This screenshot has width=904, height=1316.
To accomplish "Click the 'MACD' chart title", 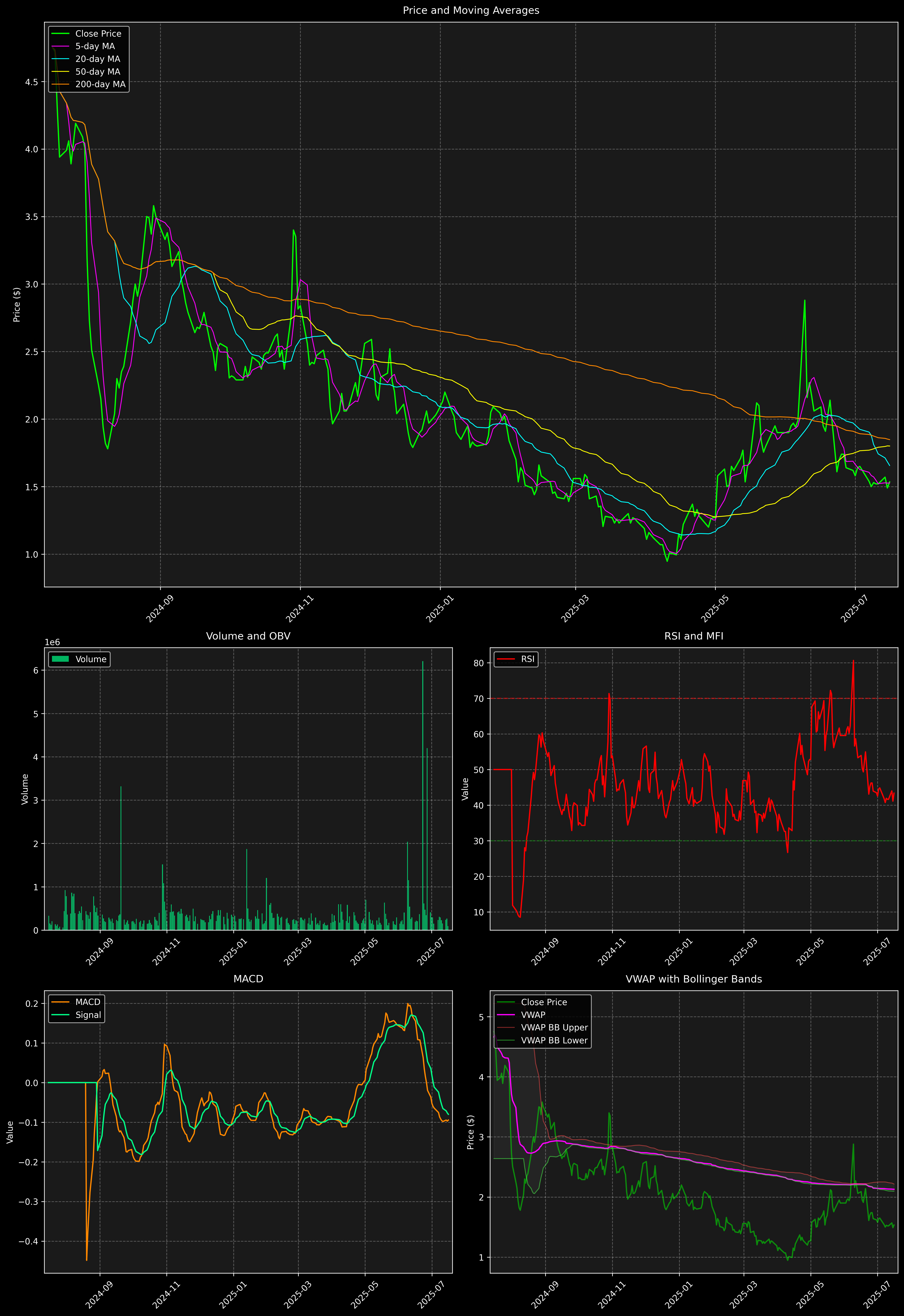I will pyautogui.click(x=248, y=979).
